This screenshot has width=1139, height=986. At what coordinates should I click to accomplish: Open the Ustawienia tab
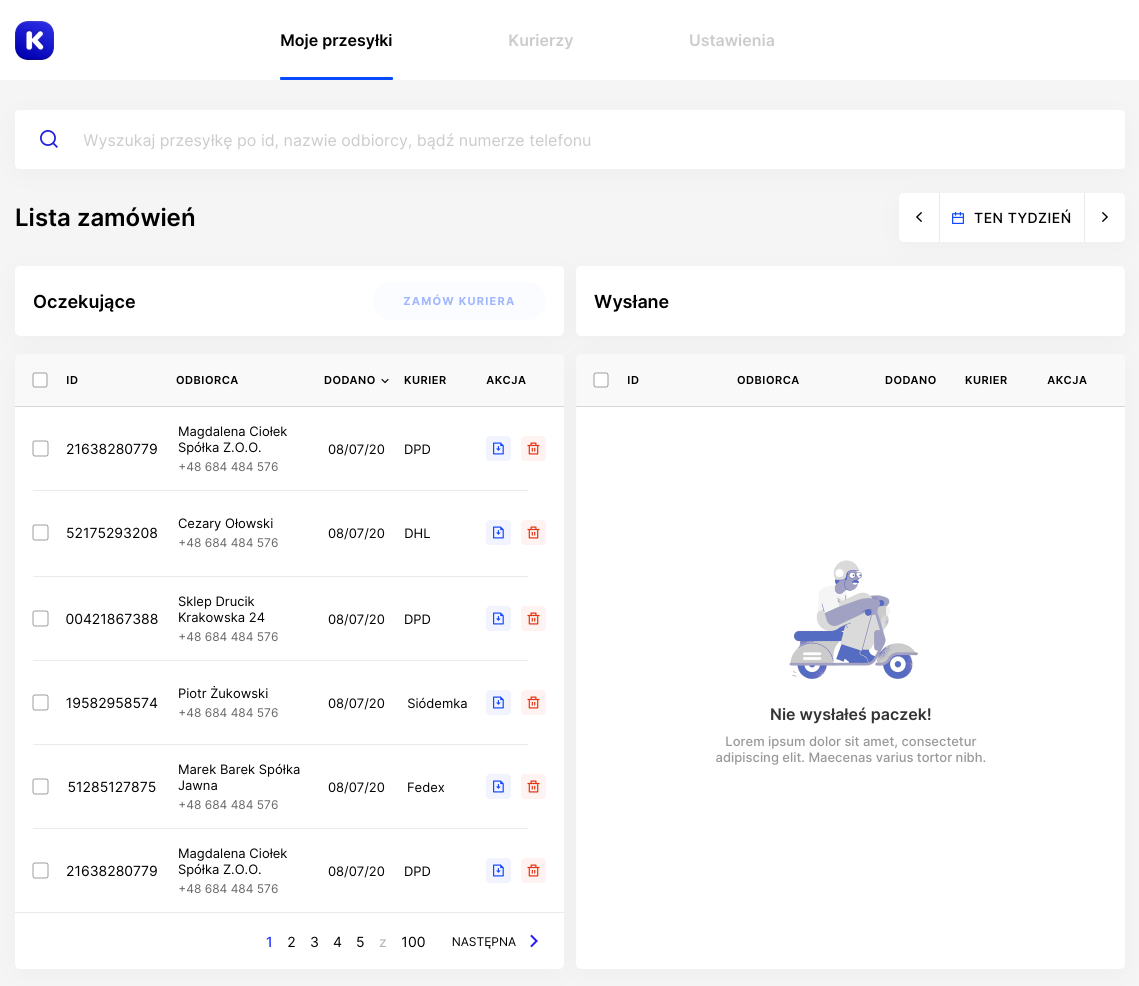[x=731, y=40]
